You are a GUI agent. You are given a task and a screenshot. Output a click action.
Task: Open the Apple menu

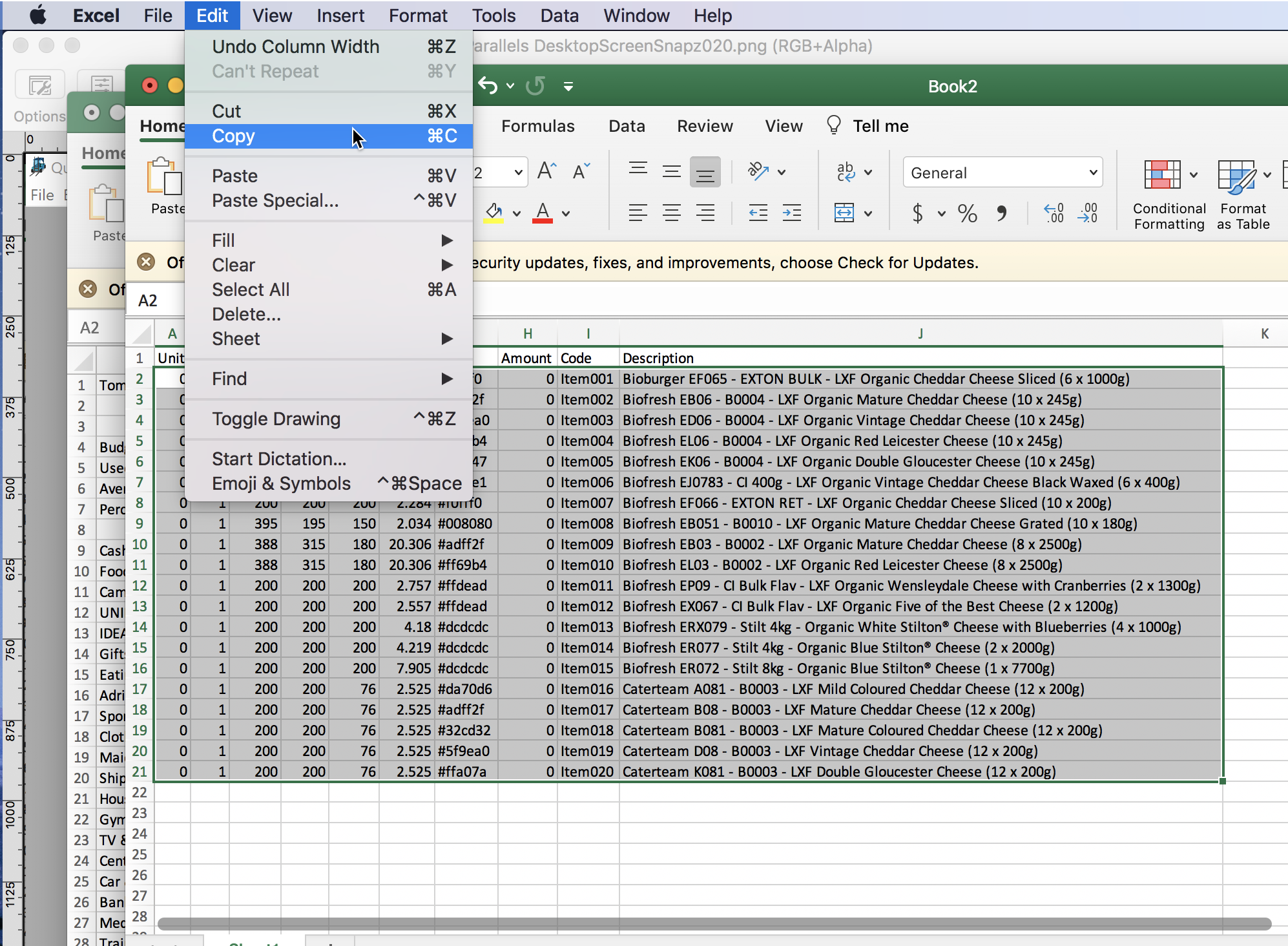(x=38, y=15)
